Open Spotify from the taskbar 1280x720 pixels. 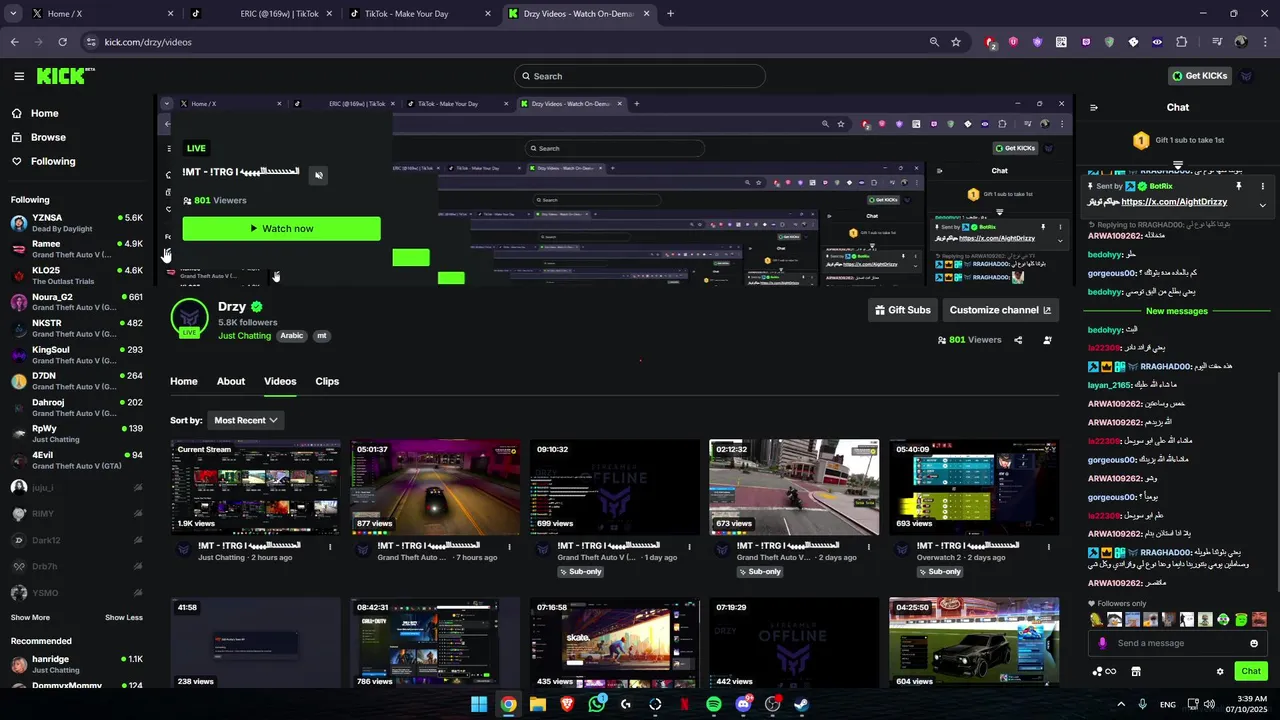tap(714, 704)
